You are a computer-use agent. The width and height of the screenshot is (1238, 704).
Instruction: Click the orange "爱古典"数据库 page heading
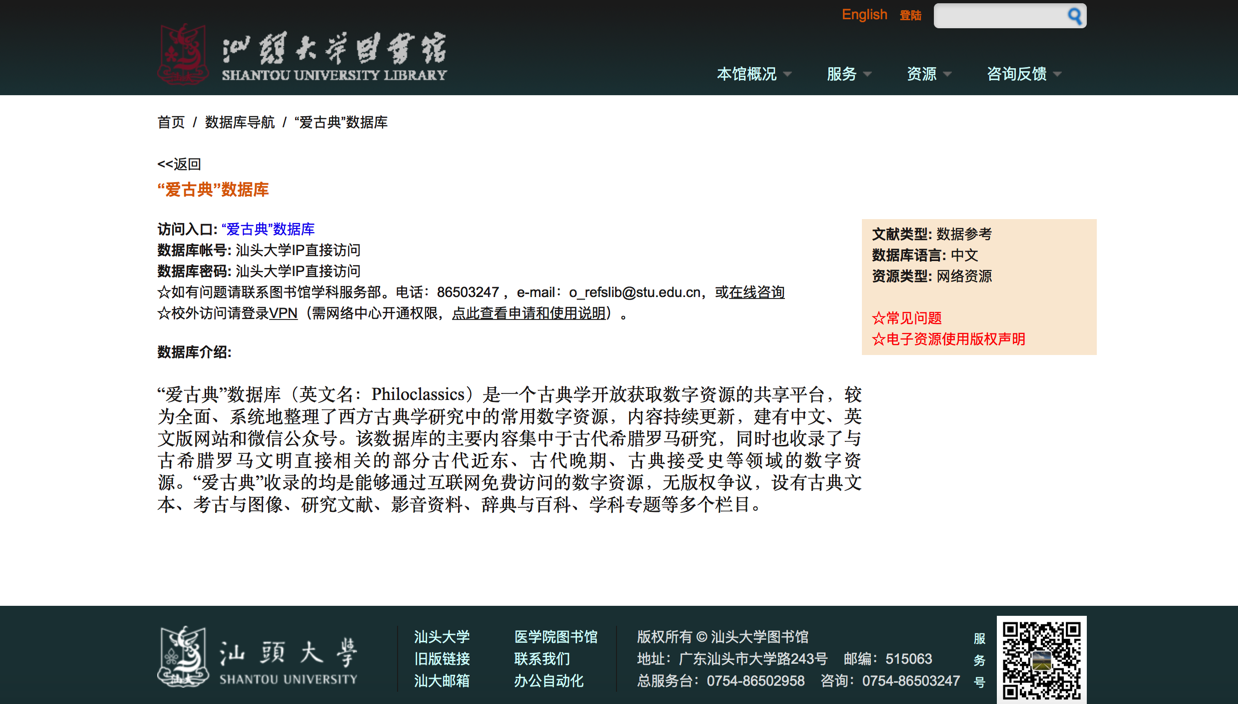(x=213, y=190)
